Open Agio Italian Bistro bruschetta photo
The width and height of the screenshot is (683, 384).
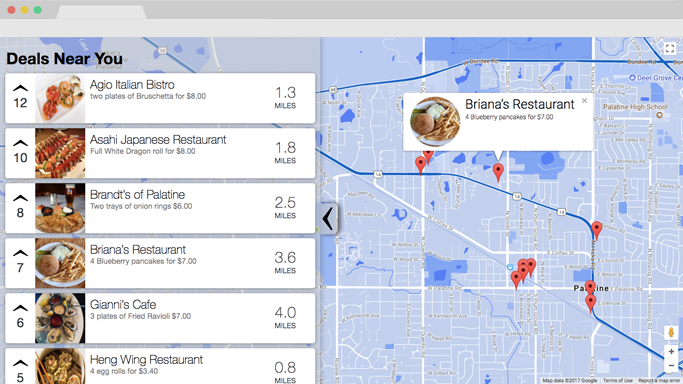60,98
